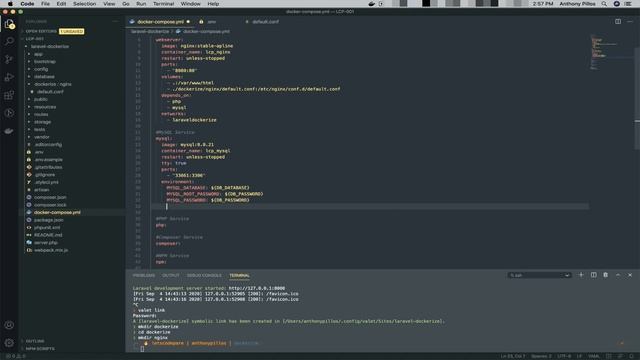Screen dimensions: 640x360
Task: Open the Explorer view in activity bar
Action: pyautogui.click(x=9, y=24)
